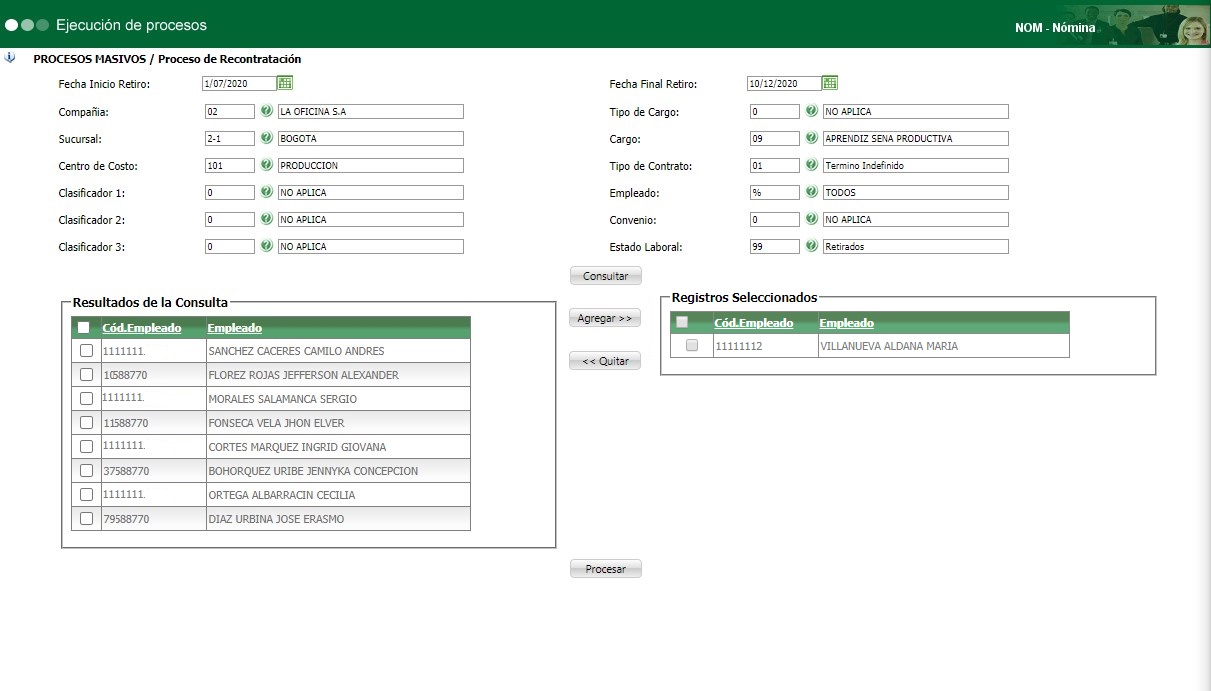Select checkbox for DIAZ URBINA JOSE ERASMO
Viewport: 1211px width, 691px height.
tap(86, 518)
